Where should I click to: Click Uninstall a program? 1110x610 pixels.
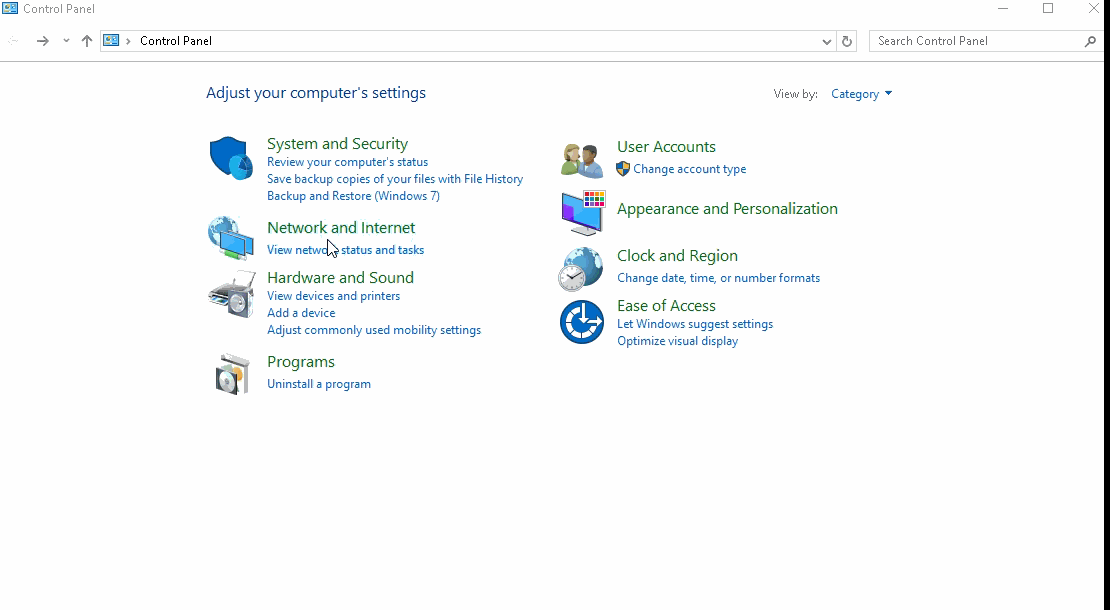click(x=319, y=384)
